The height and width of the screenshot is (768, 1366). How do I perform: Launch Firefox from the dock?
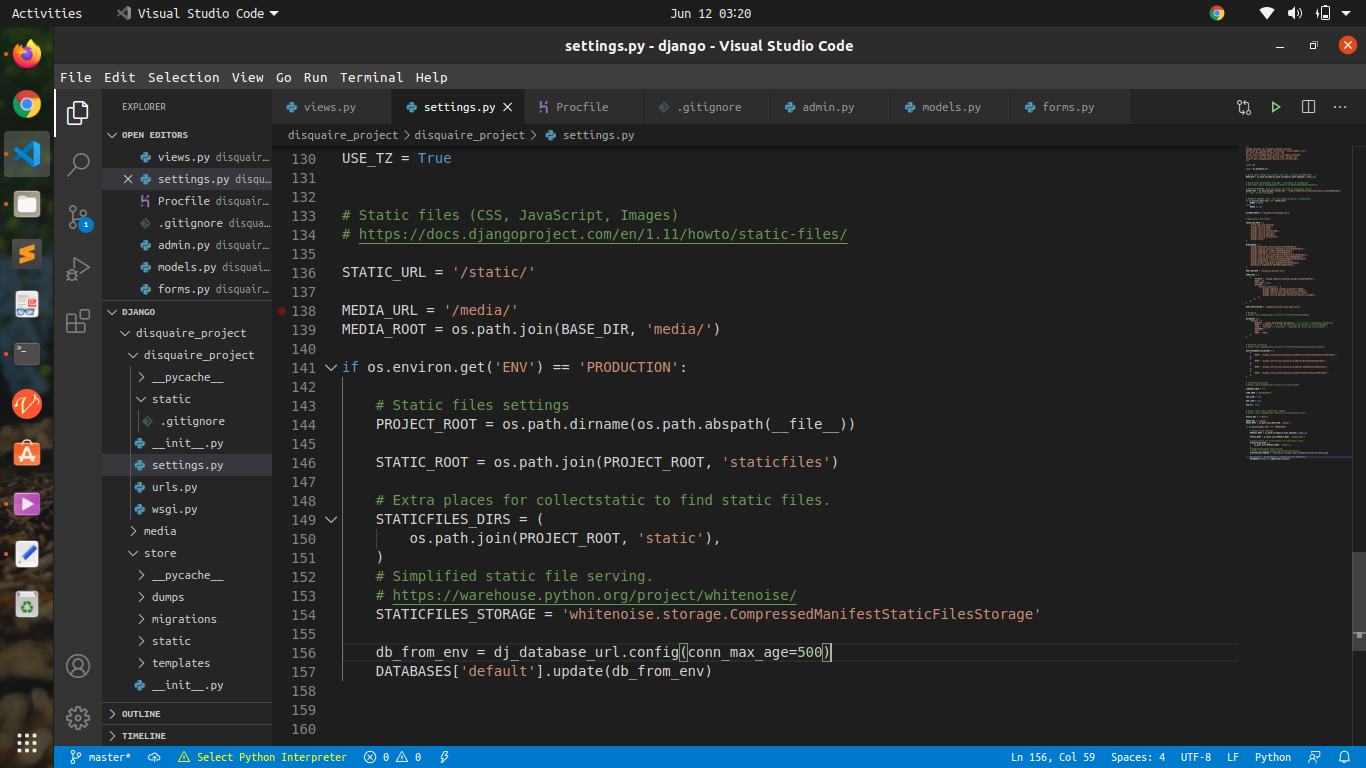pyautogui.click(x=25, y=54)
